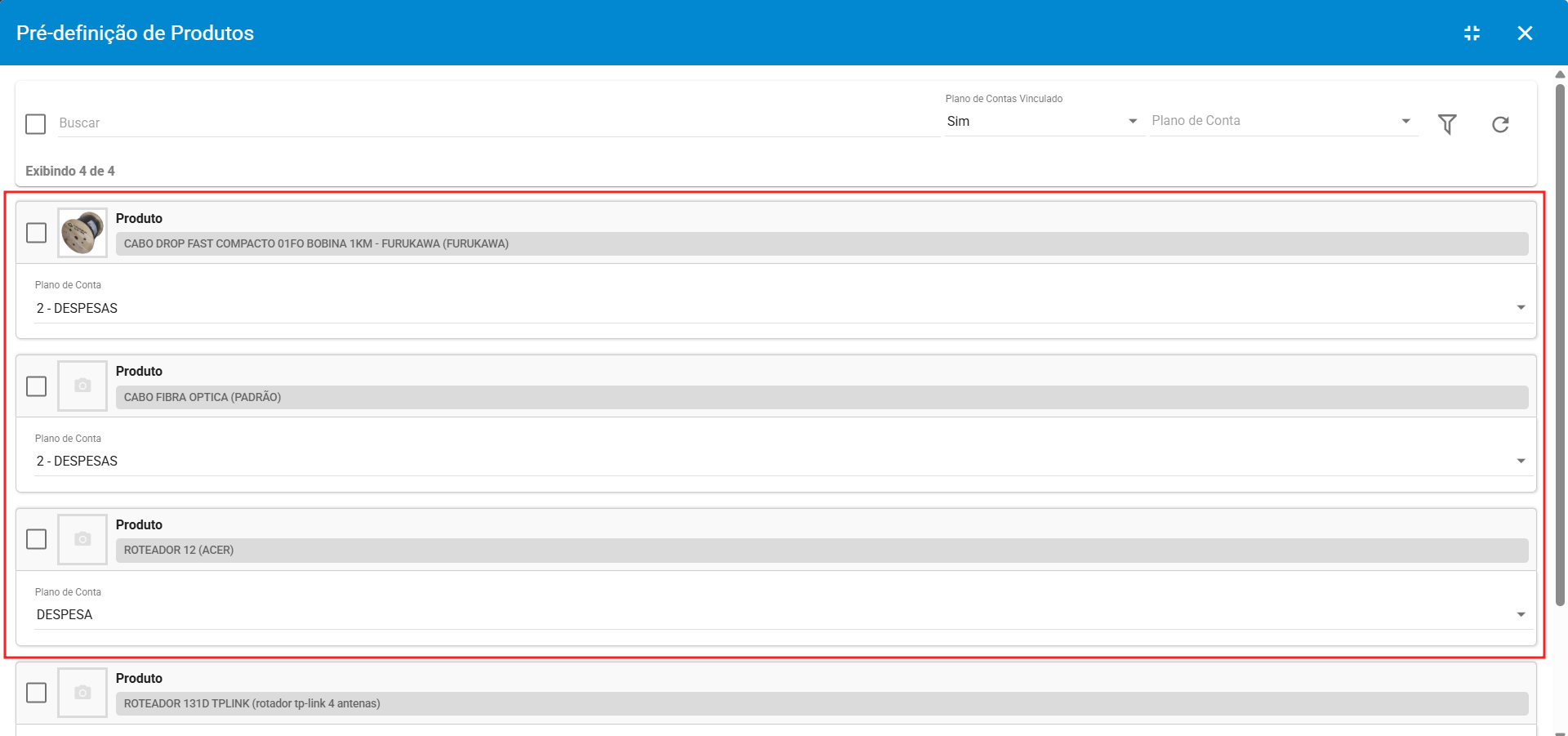Click the filter funnel icon

(x=1447, y=124)
